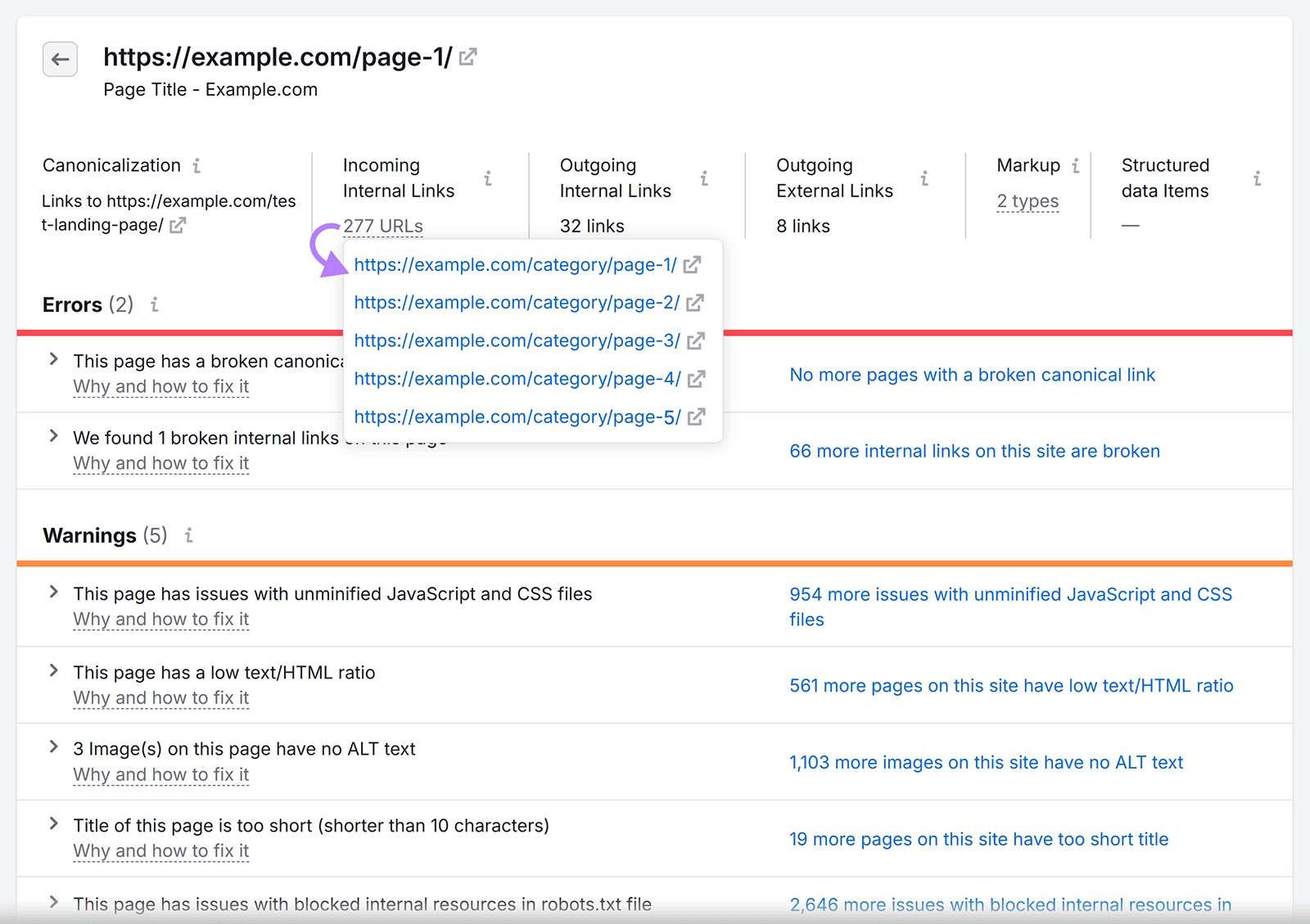The width and height of the screenshot is (1310, 924).
Task: Open '66 more internal links are broken' link
Action: [x=974, y=451]
